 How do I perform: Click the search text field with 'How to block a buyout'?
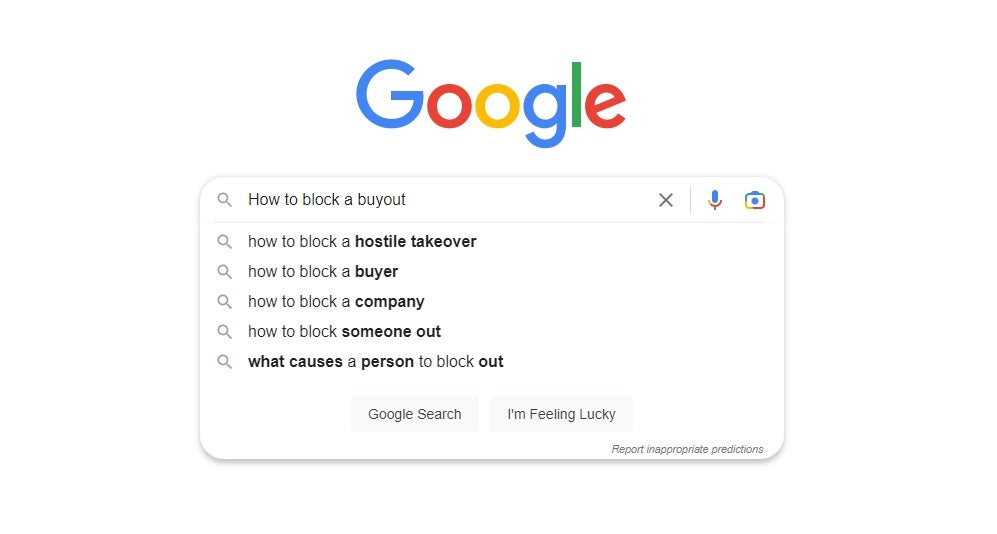pyautogui.click(x=440, y=200)
